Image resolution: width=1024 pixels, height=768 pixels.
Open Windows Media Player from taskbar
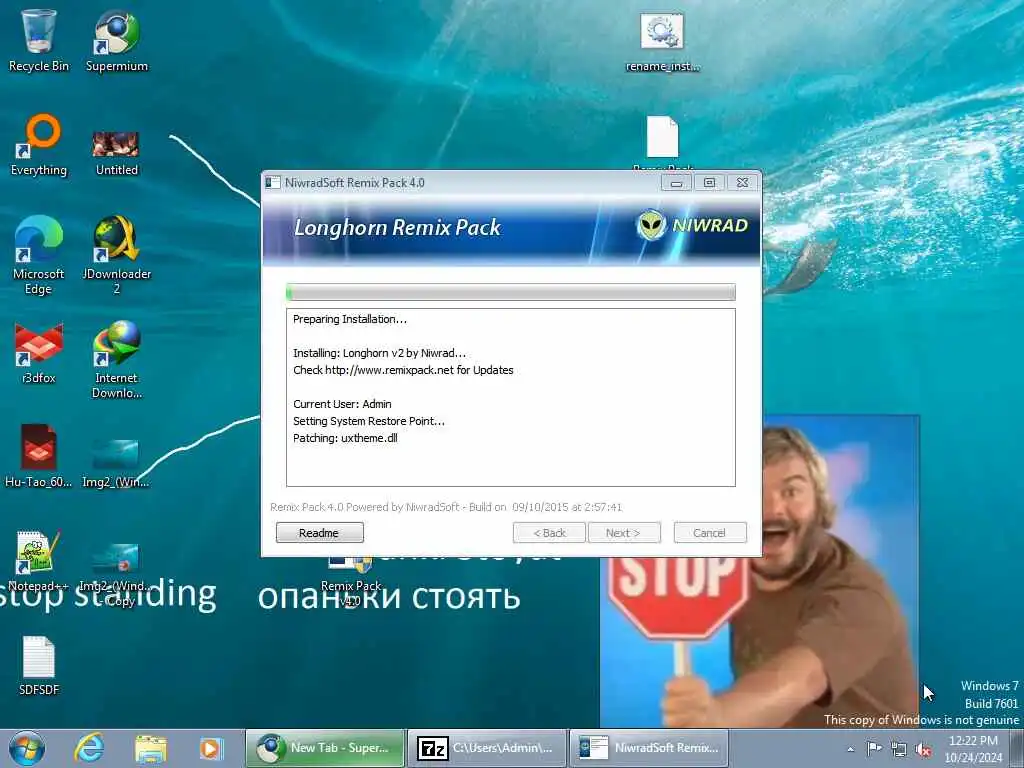click(211, 748)
